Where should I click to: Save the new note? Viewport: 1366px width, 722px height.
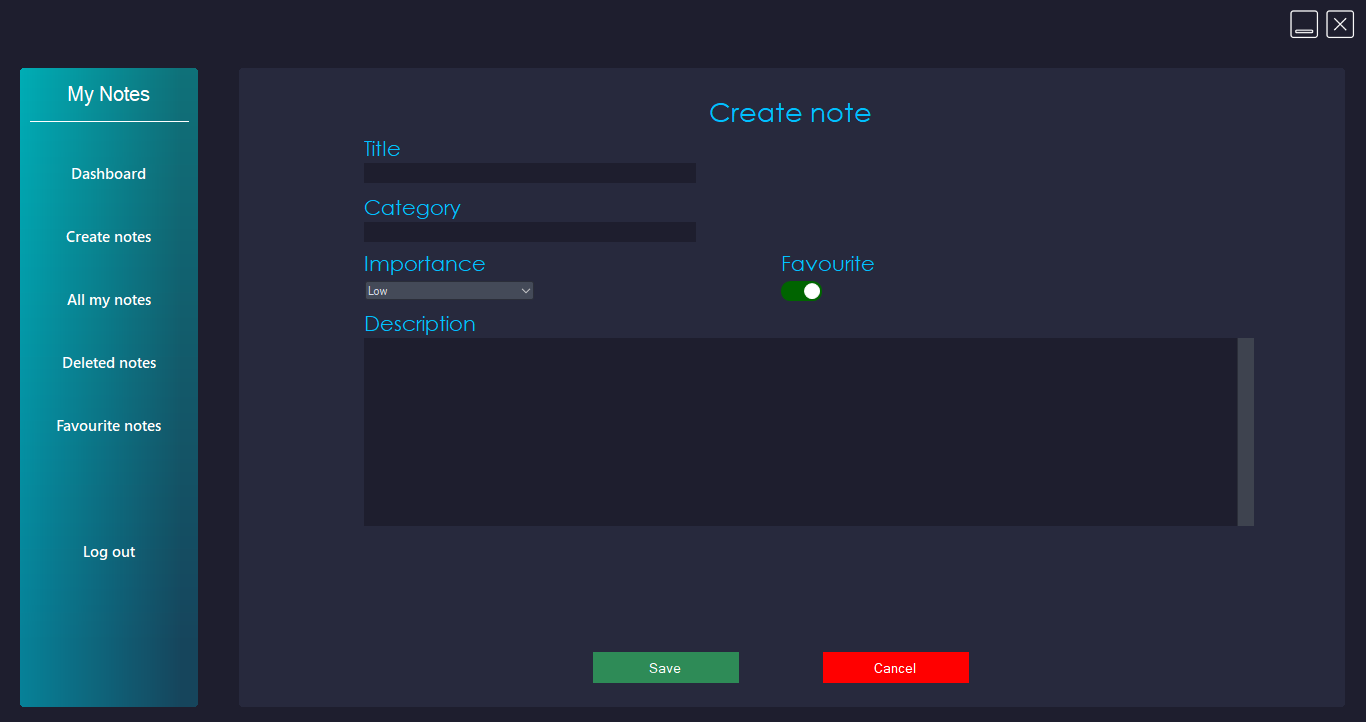[x=666, y=668]
